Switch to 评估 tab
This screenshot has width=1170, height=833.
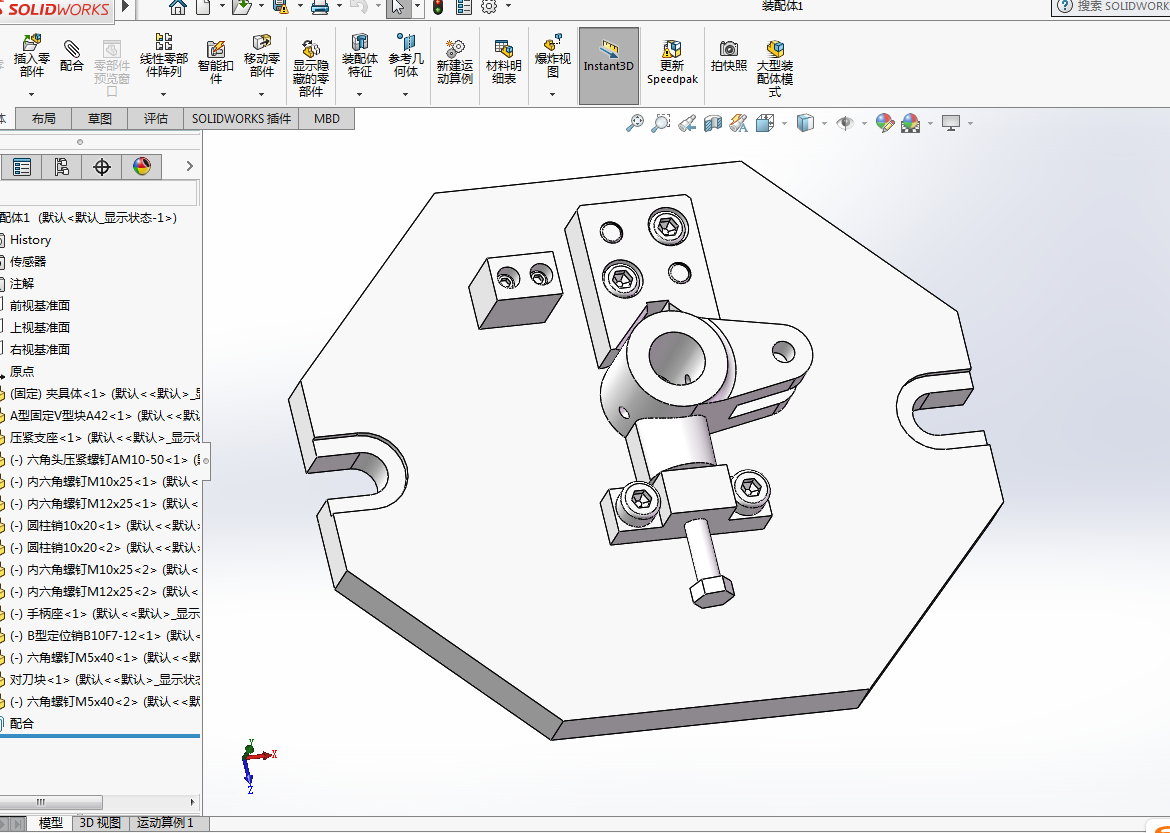pos(156,119)
